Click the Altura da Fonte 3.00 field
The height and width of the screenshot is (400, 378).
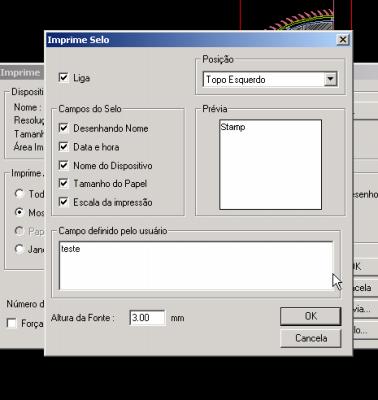(x=147, y=317)
